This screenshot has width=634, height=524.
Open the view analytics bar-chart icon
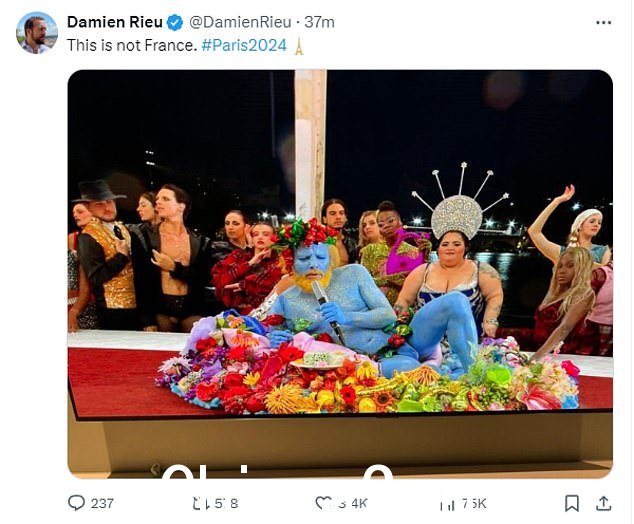(448, 505)
